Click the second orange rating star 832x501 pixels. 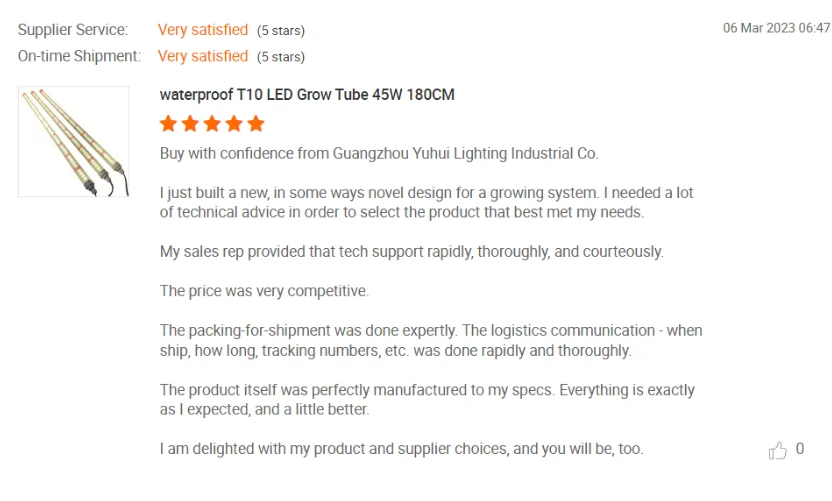pyautogui.click(x=190, y=123)
